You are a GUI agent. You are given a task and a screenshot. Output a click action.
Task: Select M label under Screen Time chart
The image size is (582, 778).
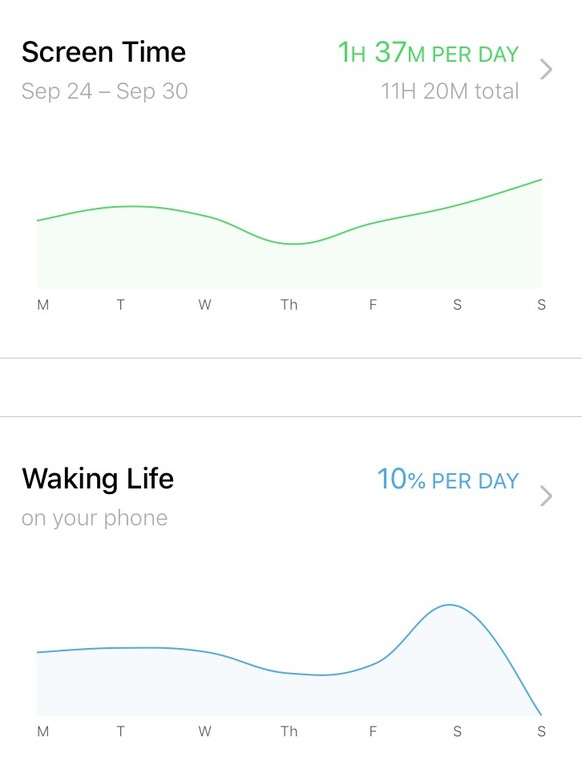click(43, 305)
